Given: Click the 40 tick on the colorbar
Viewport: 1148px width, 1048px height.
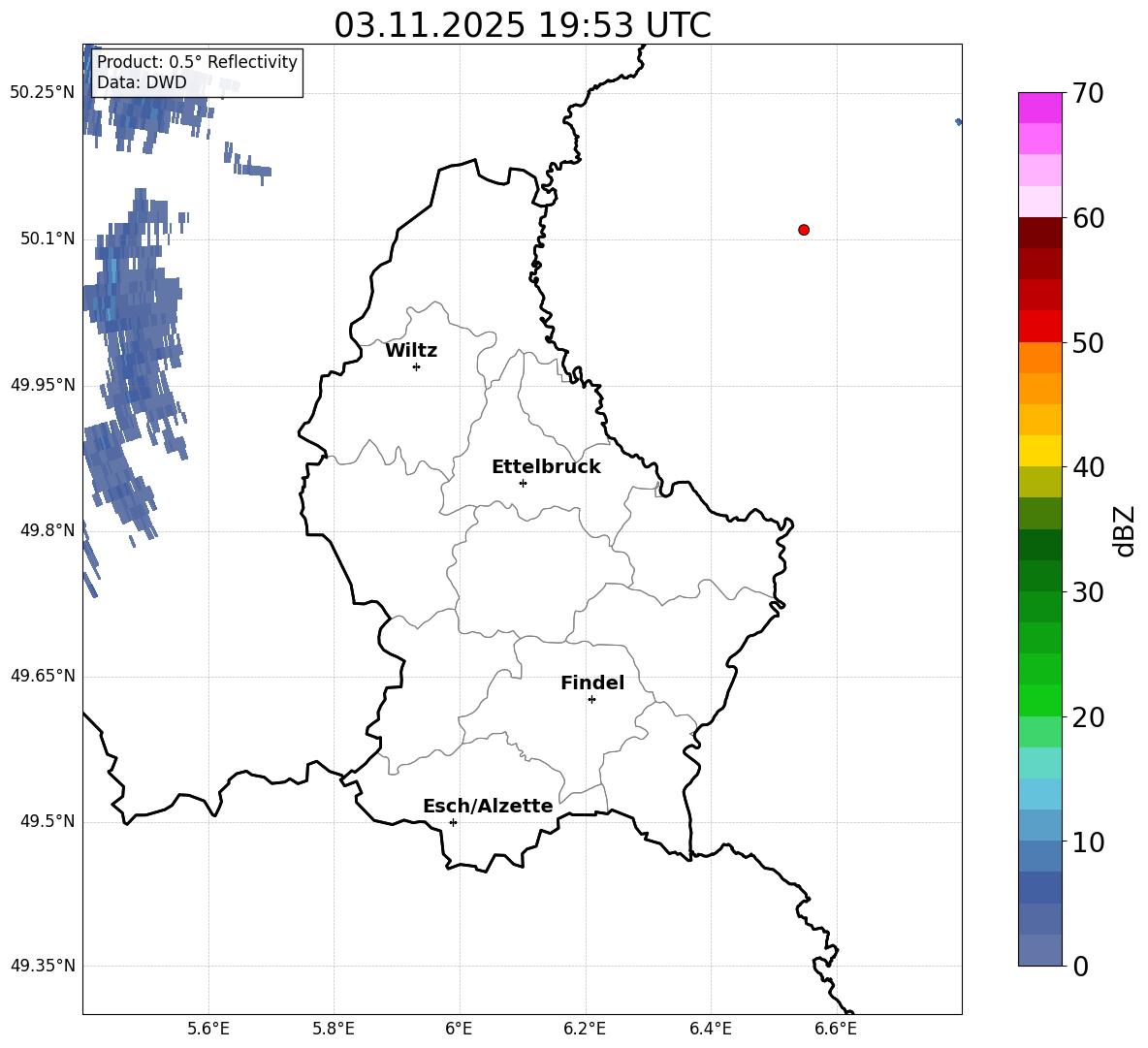Looking at the screenshot, I should point(1087,467).
